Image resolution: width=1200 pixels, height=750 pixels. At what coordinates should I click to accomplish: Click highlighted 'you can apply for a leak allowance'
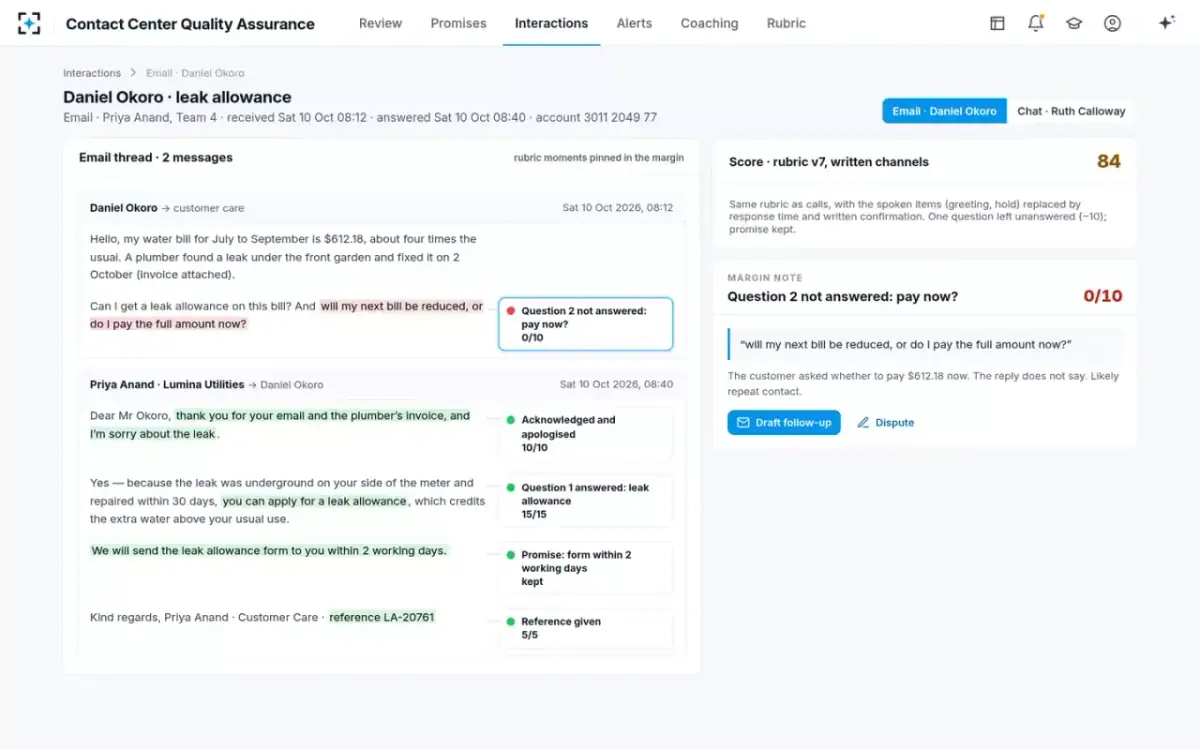pos(315,501)
